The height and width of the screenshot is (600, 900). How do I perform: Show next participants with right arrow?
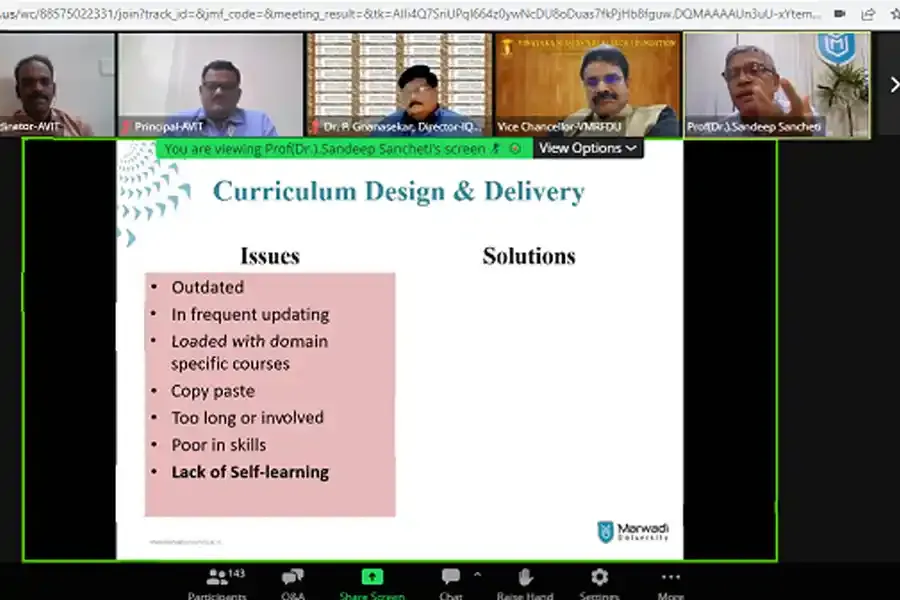893,85
